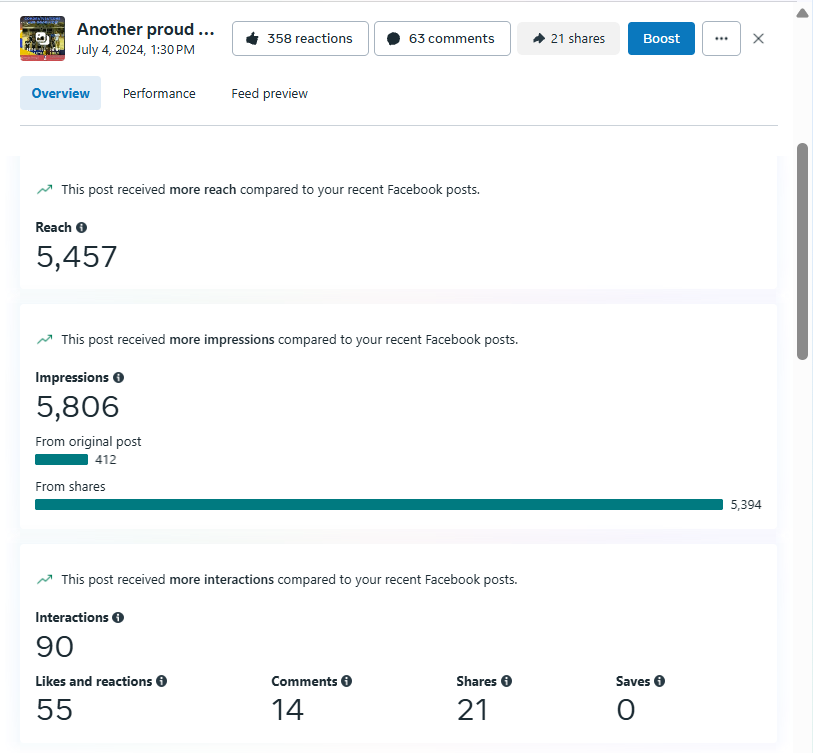View the 358 reactions button
The height and width of the screenshot is (753, 813).
pyautogui.click(x=300, y=39)
